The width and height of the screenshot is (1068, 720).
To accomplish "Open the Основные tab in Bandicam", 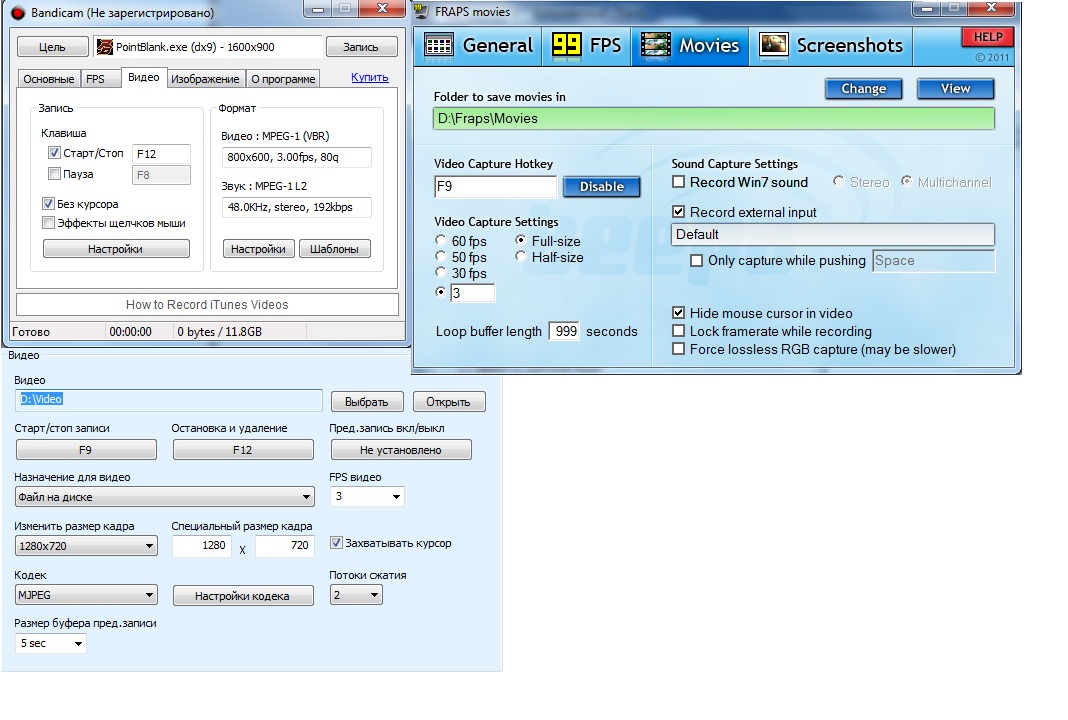I will tap(48, 79).
